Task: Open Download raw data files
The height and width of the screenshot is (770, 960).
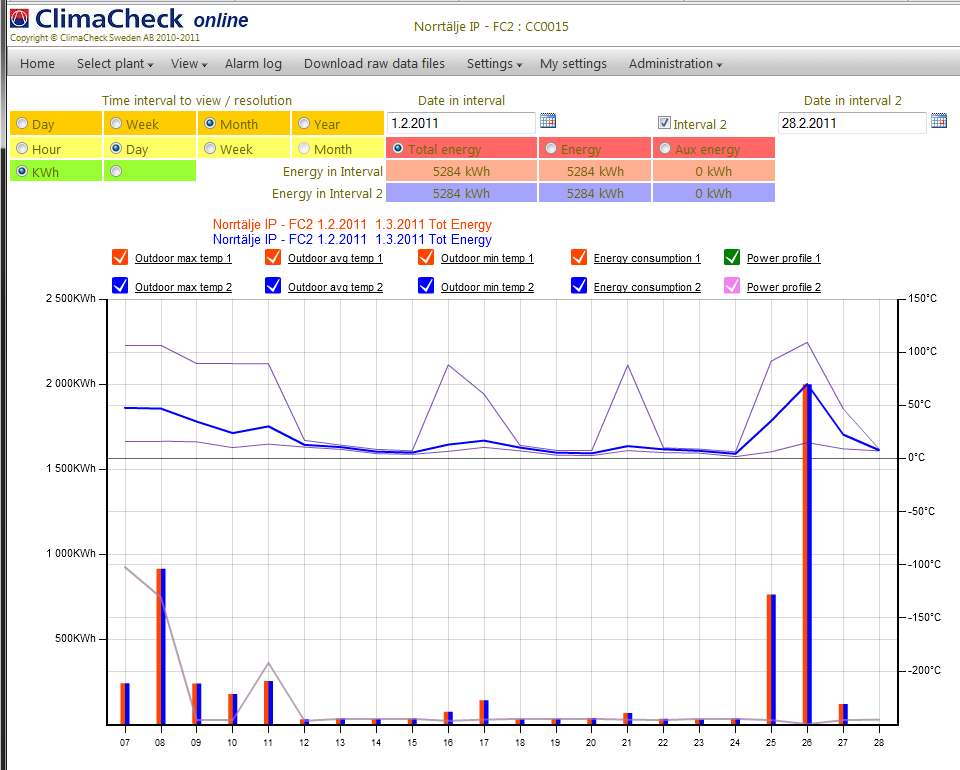Action: (x=374, y=64)
